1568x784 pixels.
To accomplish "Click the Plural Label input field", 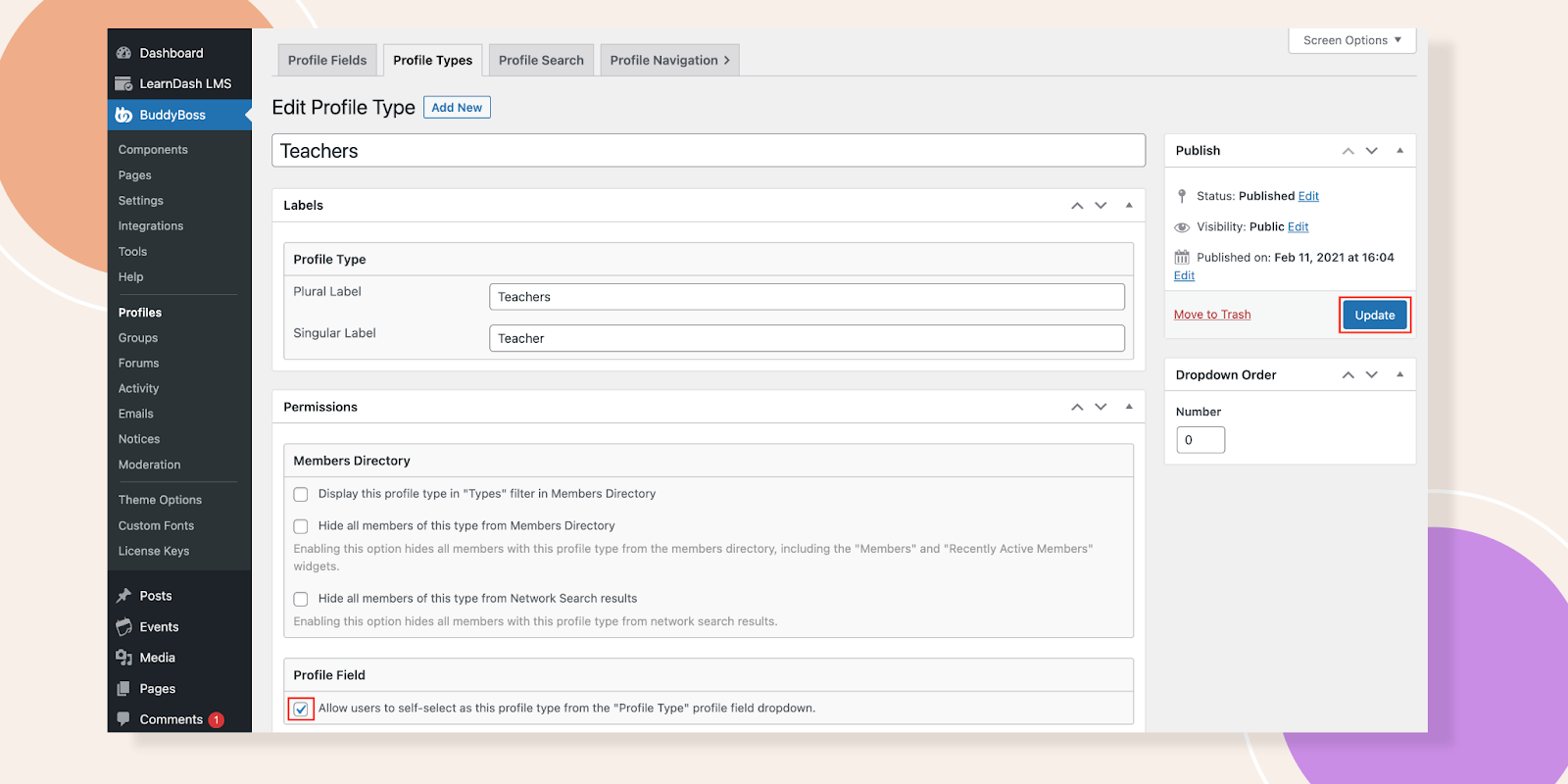I will click(807, 297).
